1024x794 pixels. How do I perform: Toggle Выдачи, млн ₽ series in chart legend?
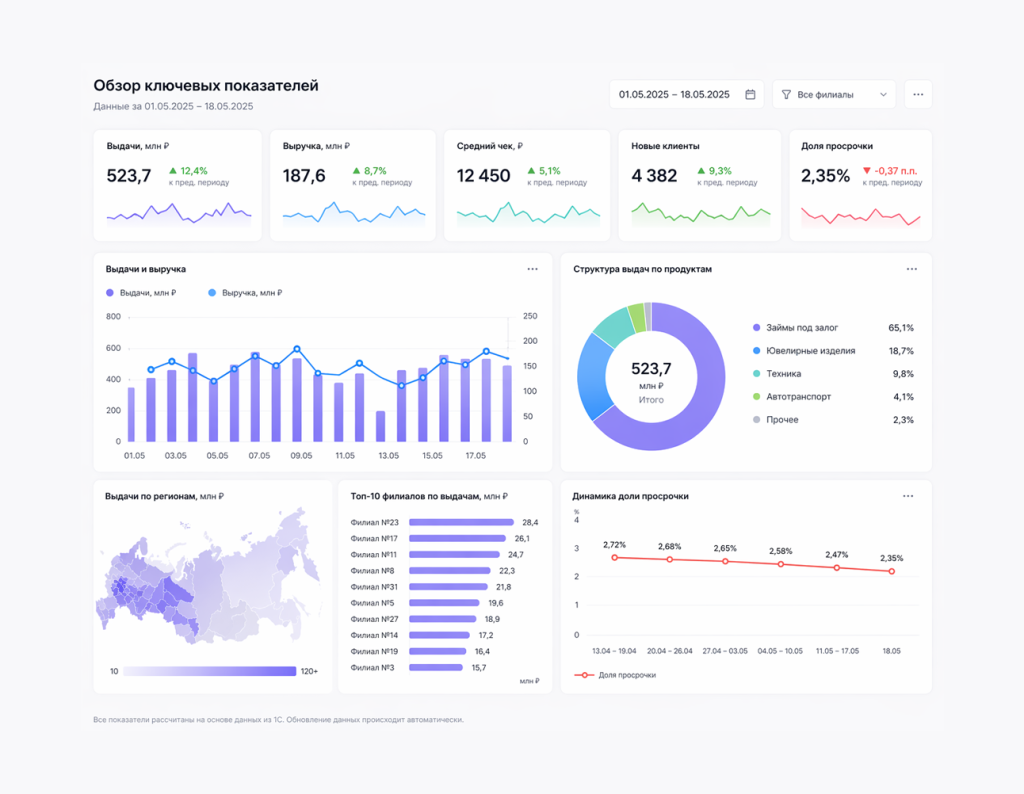tap(141, 293)
